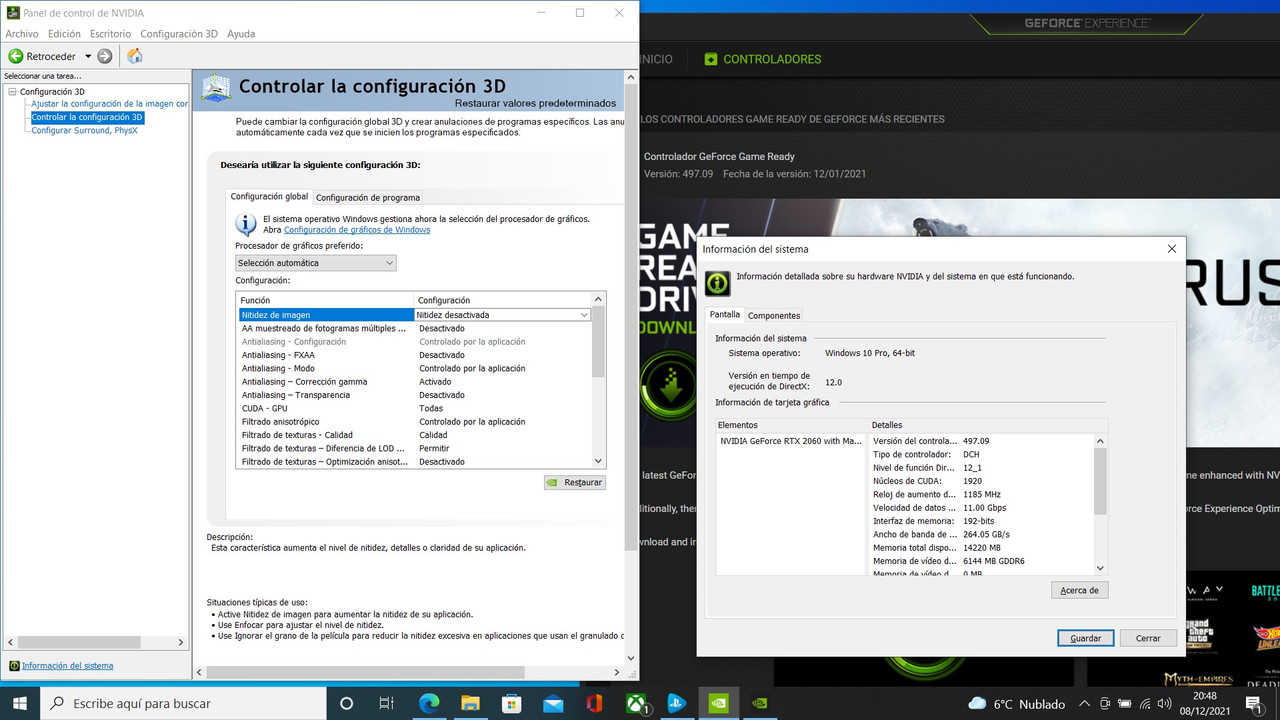
Task: Click the details list scroll-down arrow
Action: [1101, 568]
